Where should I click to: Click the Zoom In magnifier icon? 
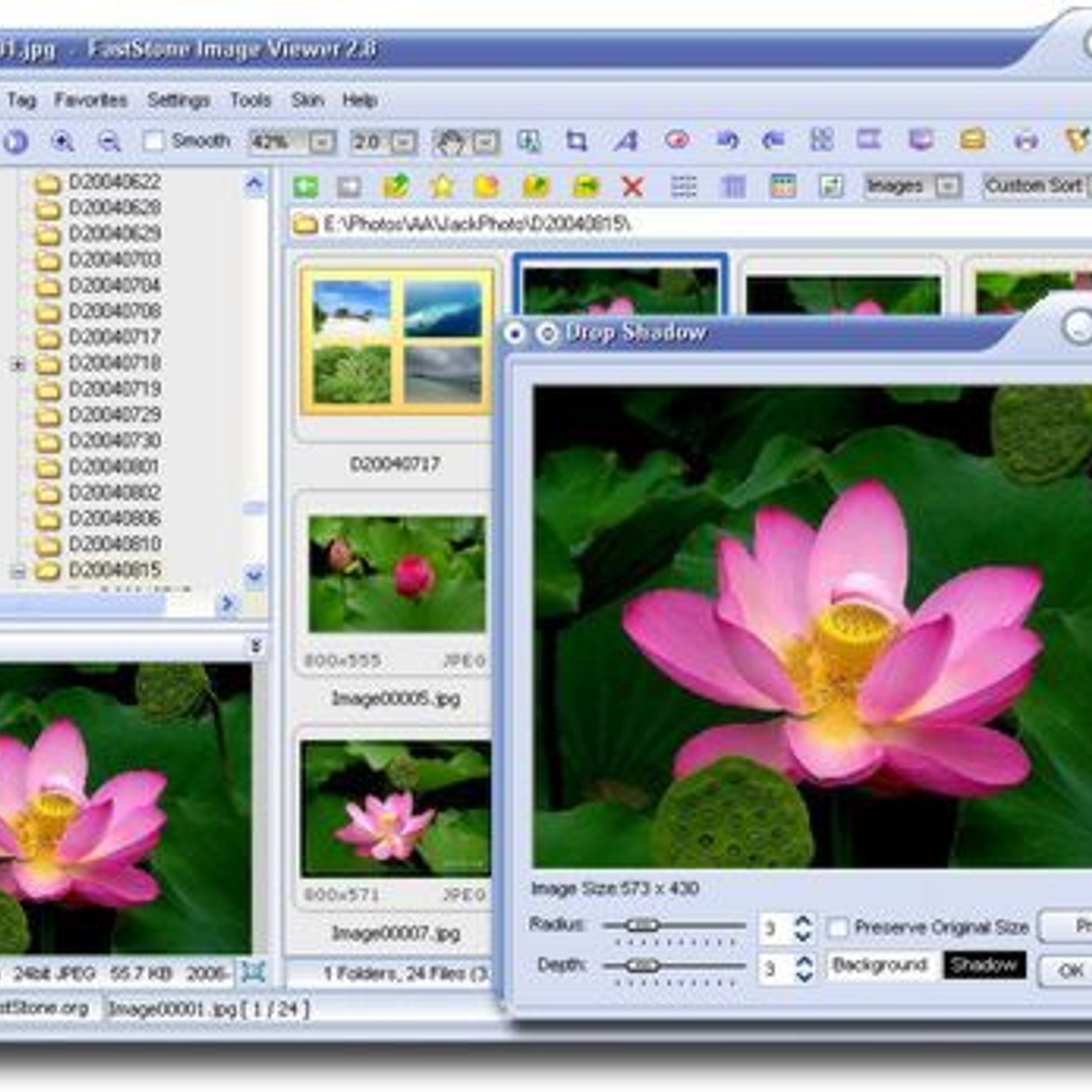[x=62, y=142]
